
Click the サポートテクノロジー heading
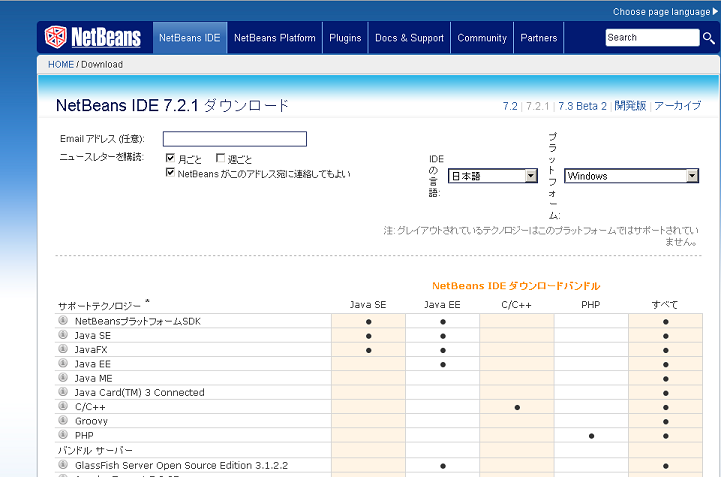[x=99, y=306]
